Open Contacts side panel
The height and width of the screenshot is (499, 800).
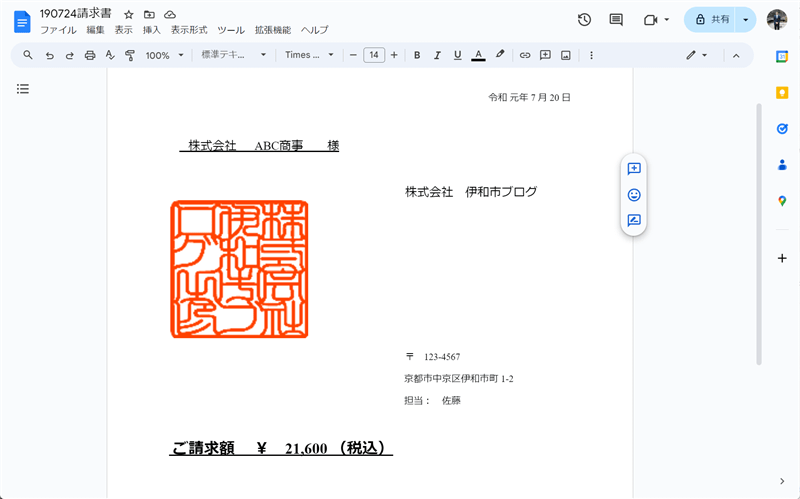(x=782, y=165)
